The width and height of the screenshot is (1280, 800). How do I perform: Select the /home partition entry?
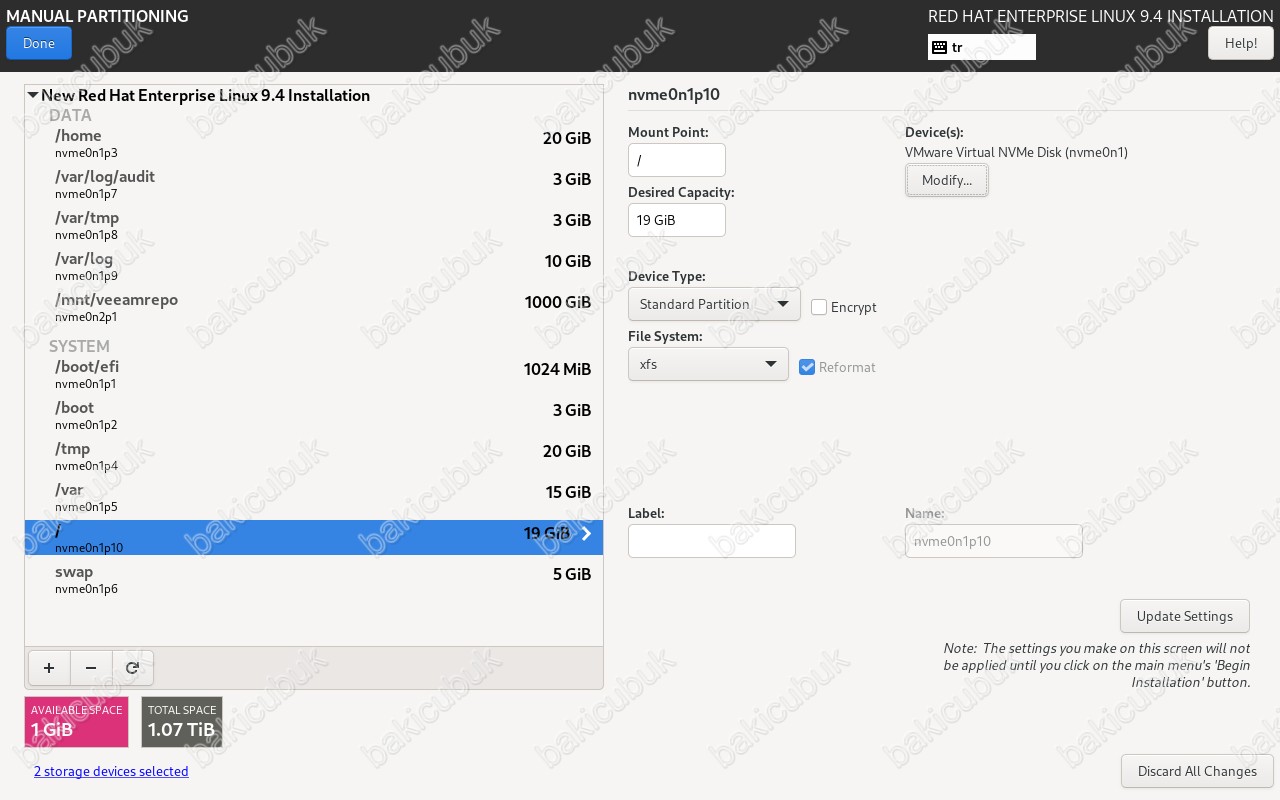click(x=313, y=143)
